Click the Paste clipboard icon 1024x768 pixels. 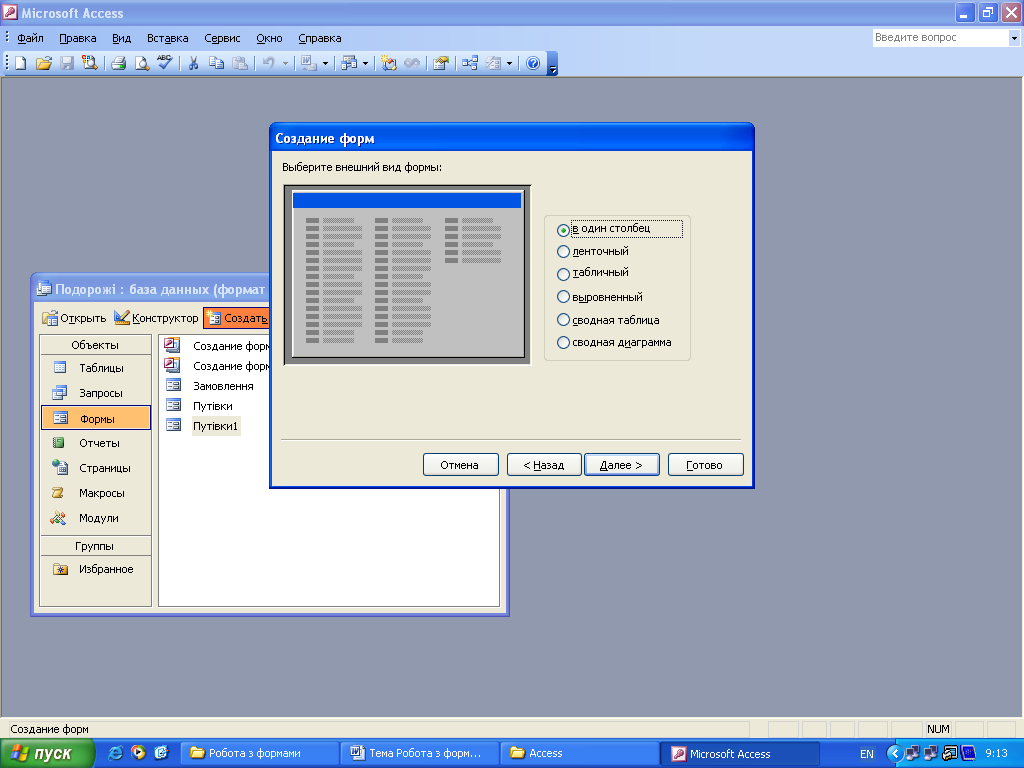pos(240,63)
